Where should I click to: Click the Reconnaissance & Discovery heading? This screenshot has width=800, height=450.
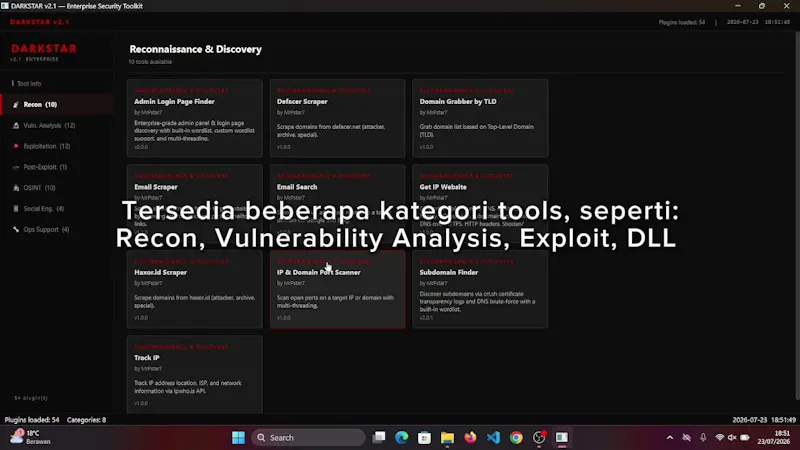point(195,49)
